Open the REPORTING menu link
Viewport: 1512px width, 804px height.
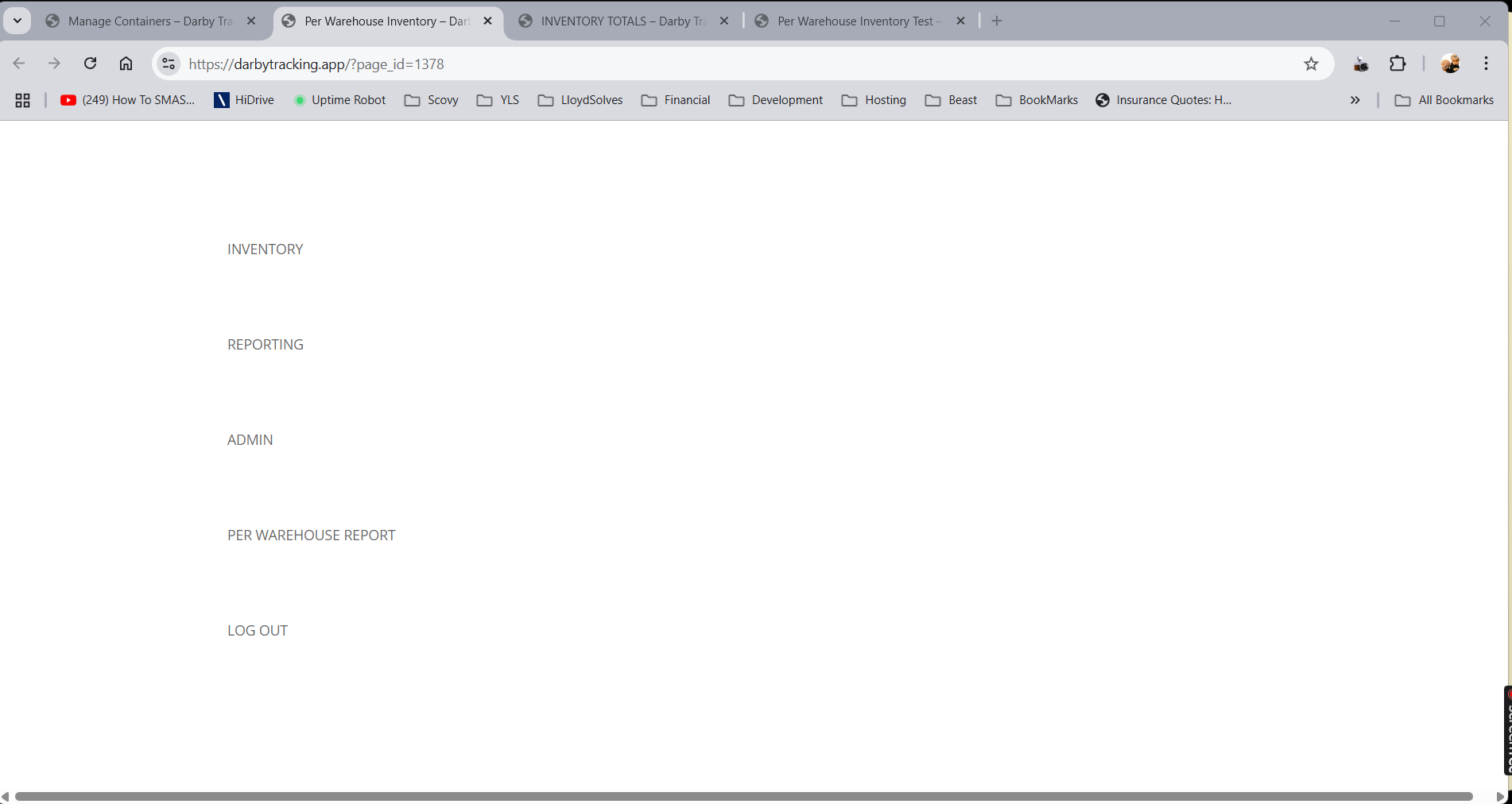(x=266, y=345)
